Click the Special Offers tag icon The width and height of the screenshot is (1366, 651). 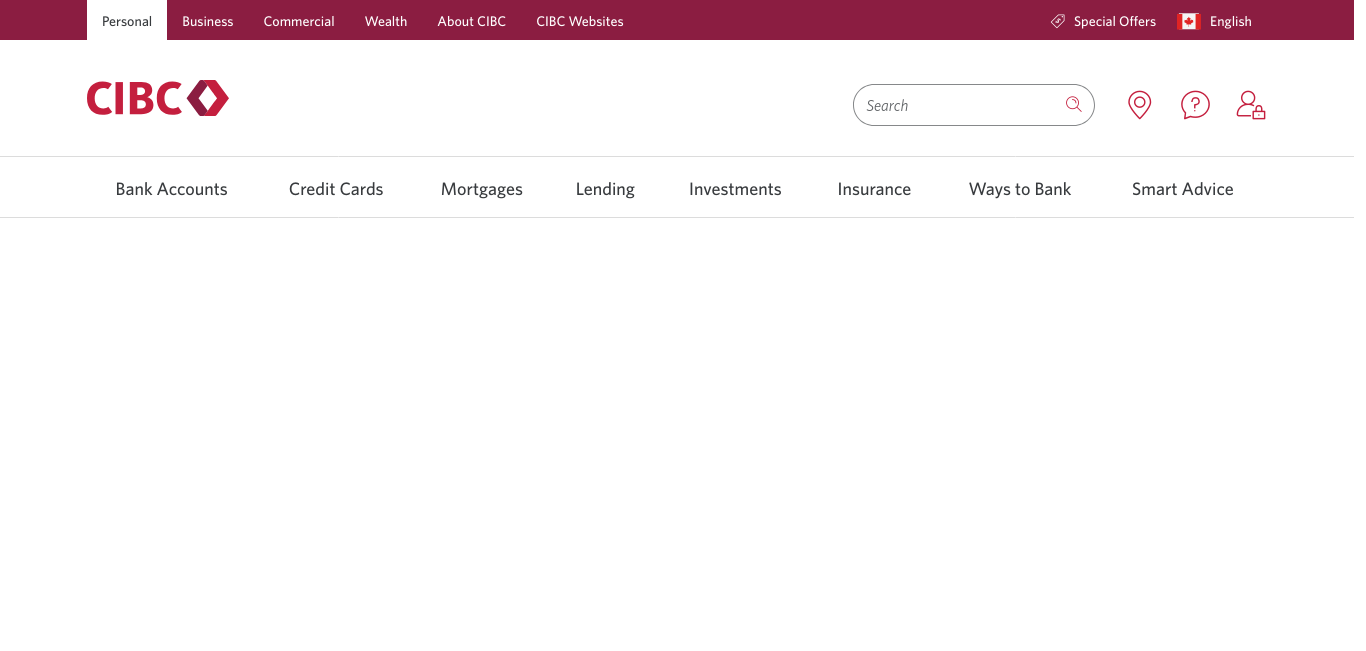pos(1058,21)
